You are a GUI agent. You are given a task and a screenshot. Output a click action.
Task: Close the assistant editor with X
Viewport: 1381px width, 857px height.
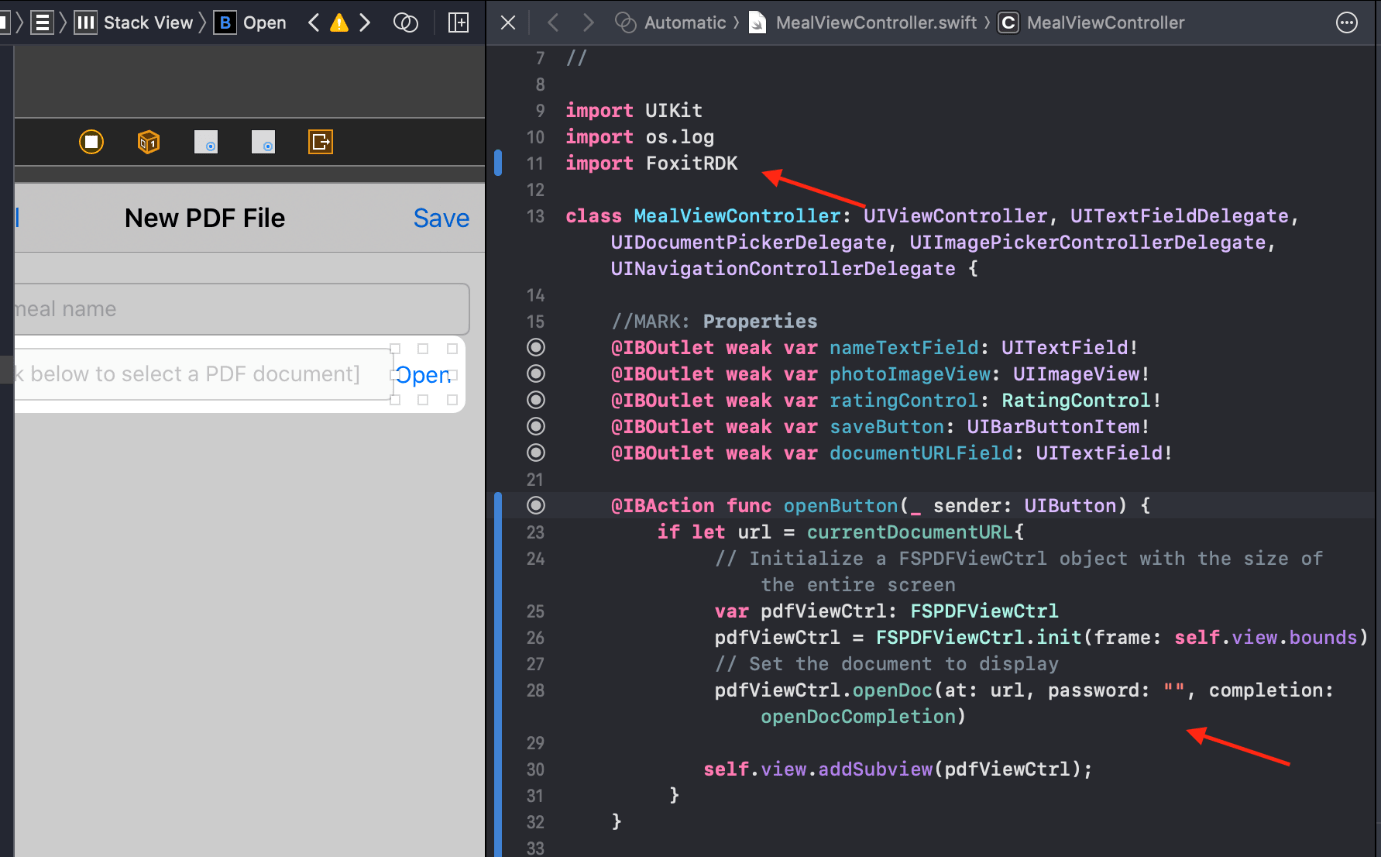click(x=508, y=22)
